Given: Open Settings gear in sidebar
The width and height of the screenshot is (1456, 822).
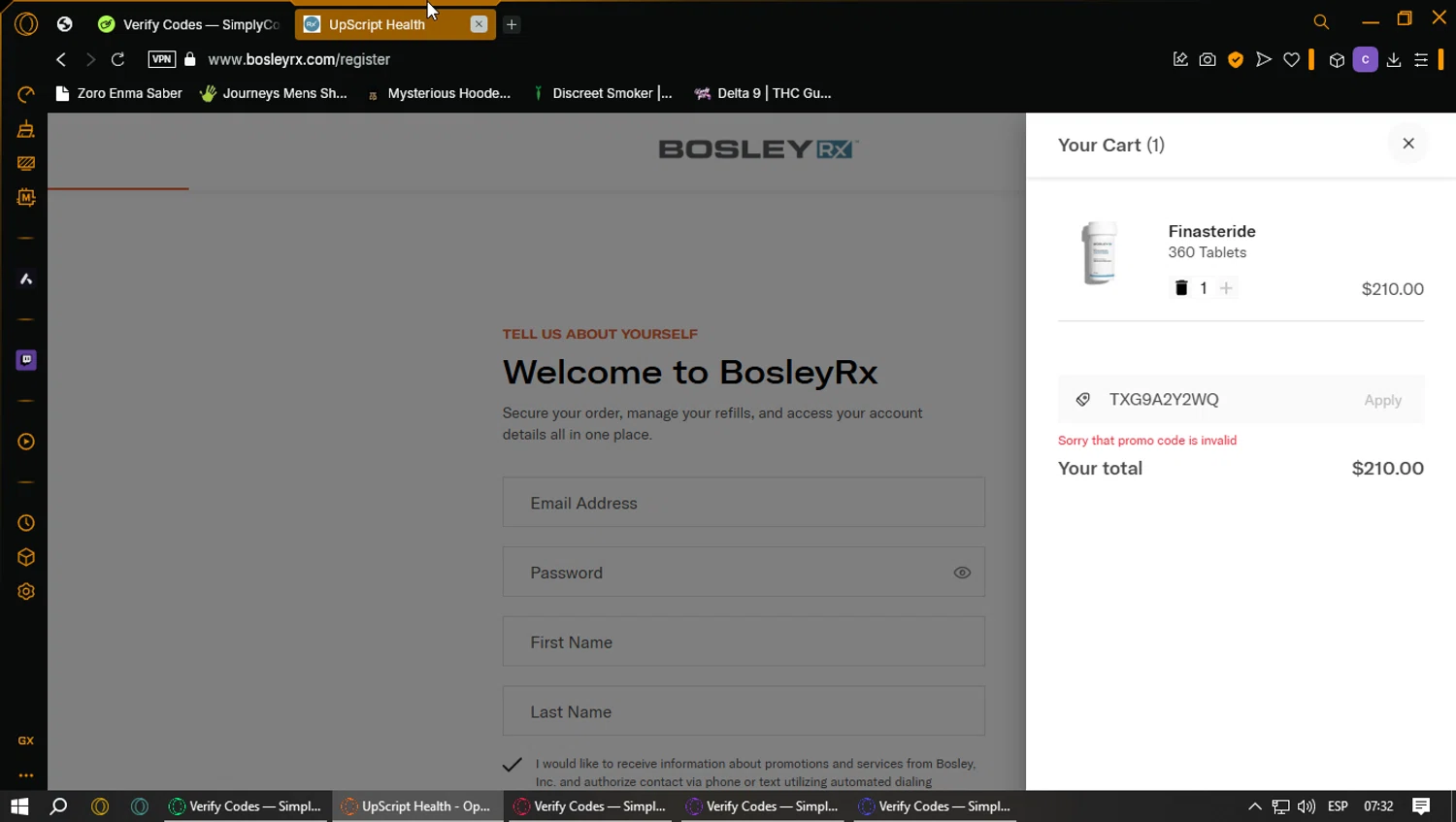Looking at the screenshot, I should [x=26, y=592].
